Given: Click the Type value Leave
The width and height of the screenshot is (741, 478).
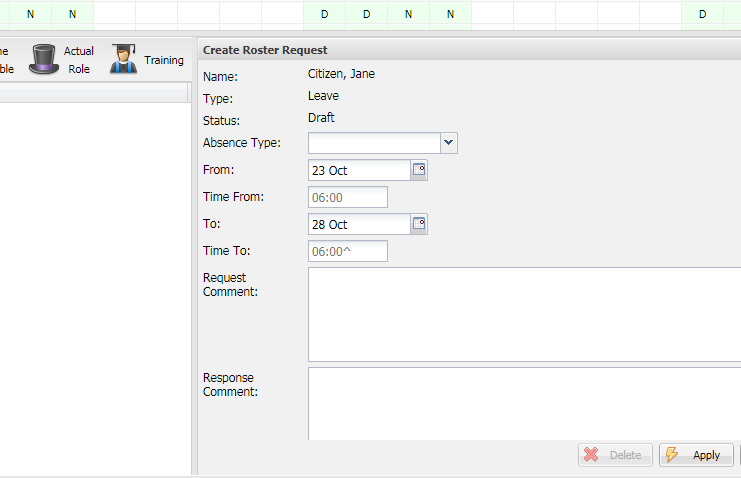Looking at the screenshot, I should pyautogui.click(x=323, y=96).
